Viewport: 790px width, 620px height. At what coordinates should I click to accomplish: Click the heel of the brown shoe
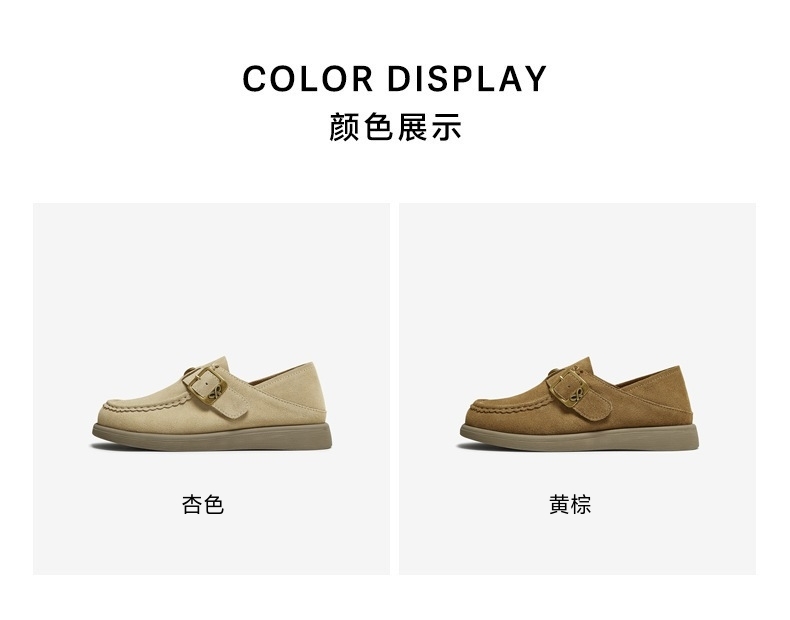[x=680, y=396]
